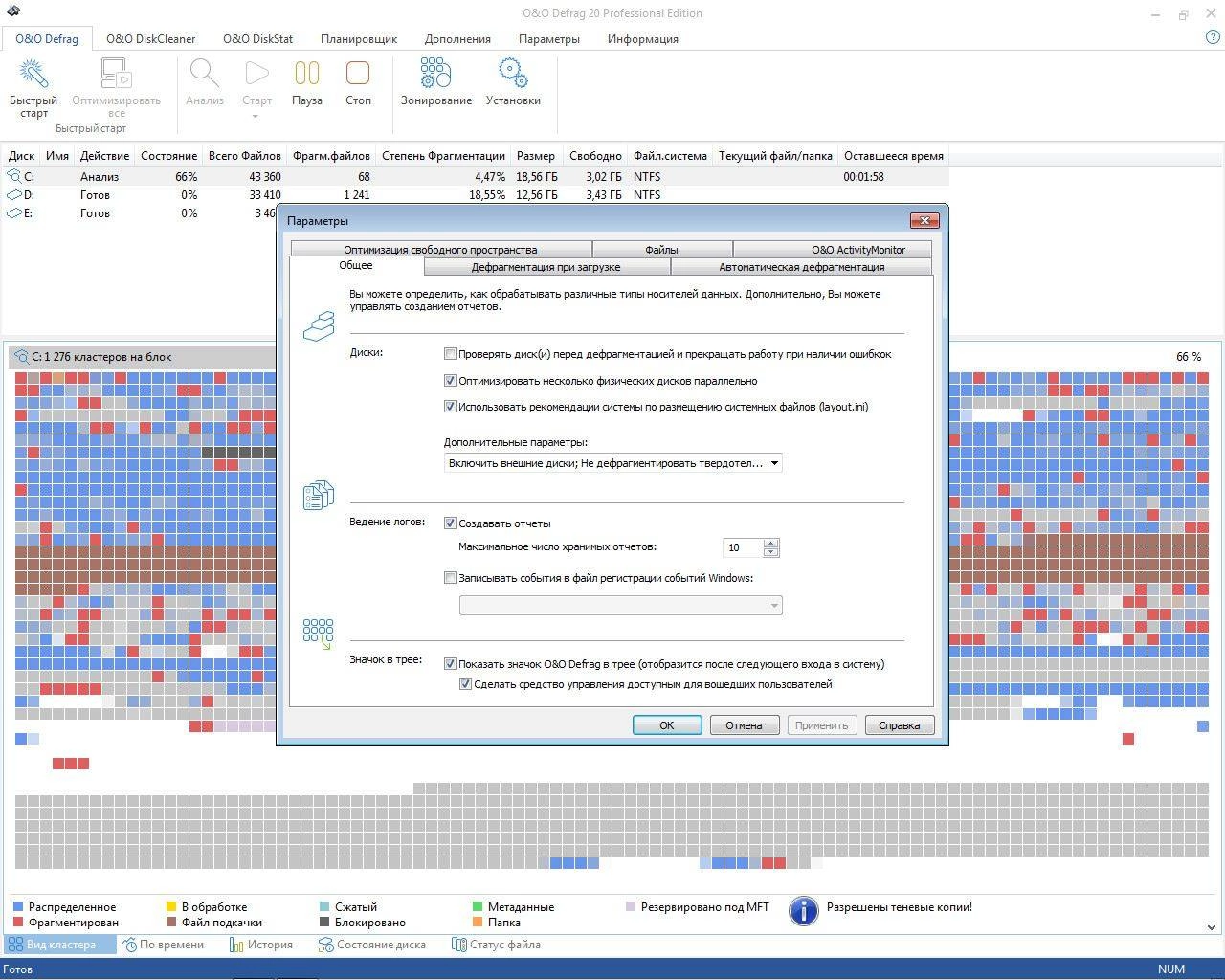Click the Пауза icon
The image size is (1225, 980).
click(306, 74)
